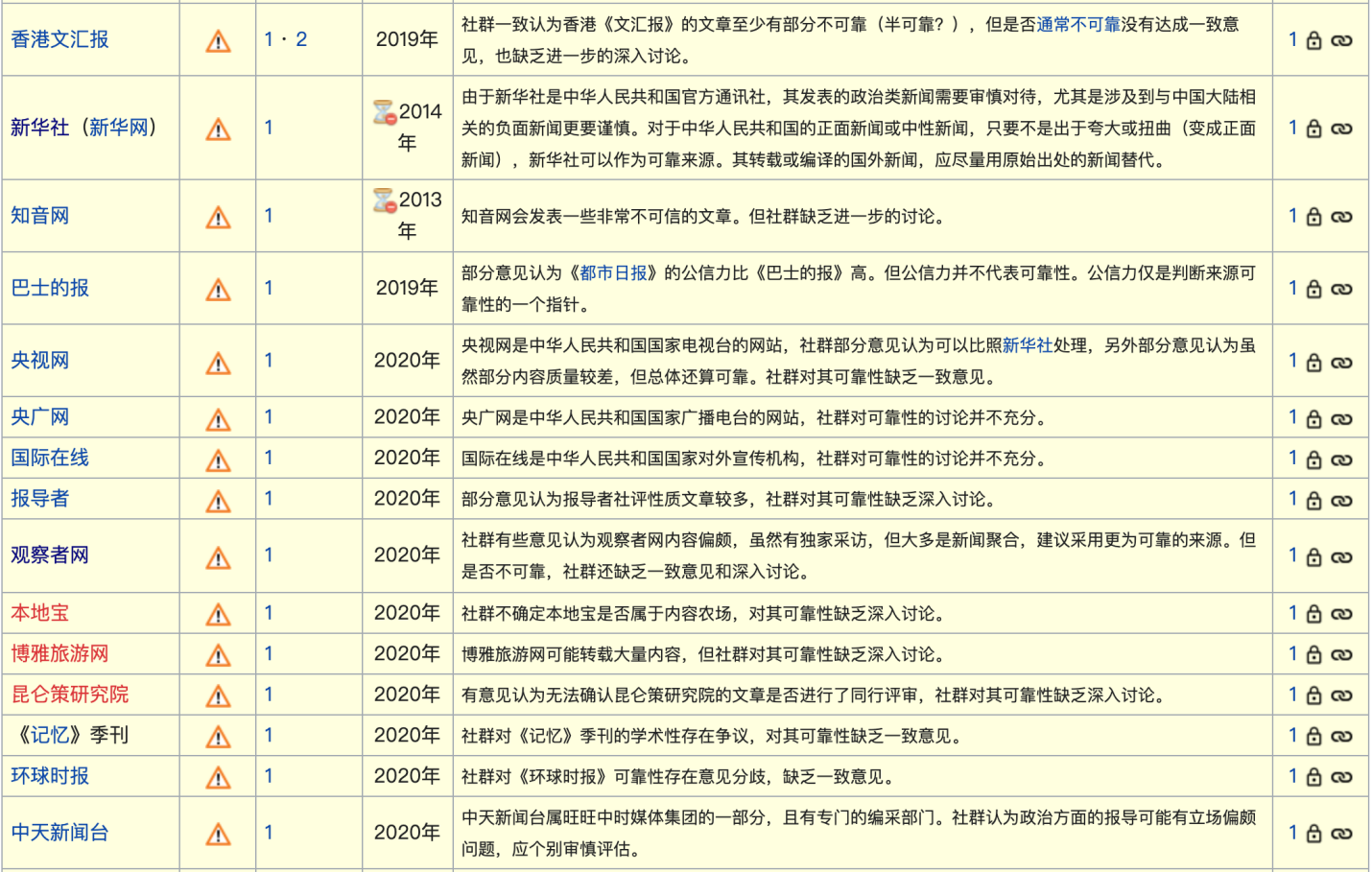Image resolution: width=1372 pixels, height=872 pixels.
Task: Follow the 通常不可靠 link in the description
Action: [x=1077, y=24]
